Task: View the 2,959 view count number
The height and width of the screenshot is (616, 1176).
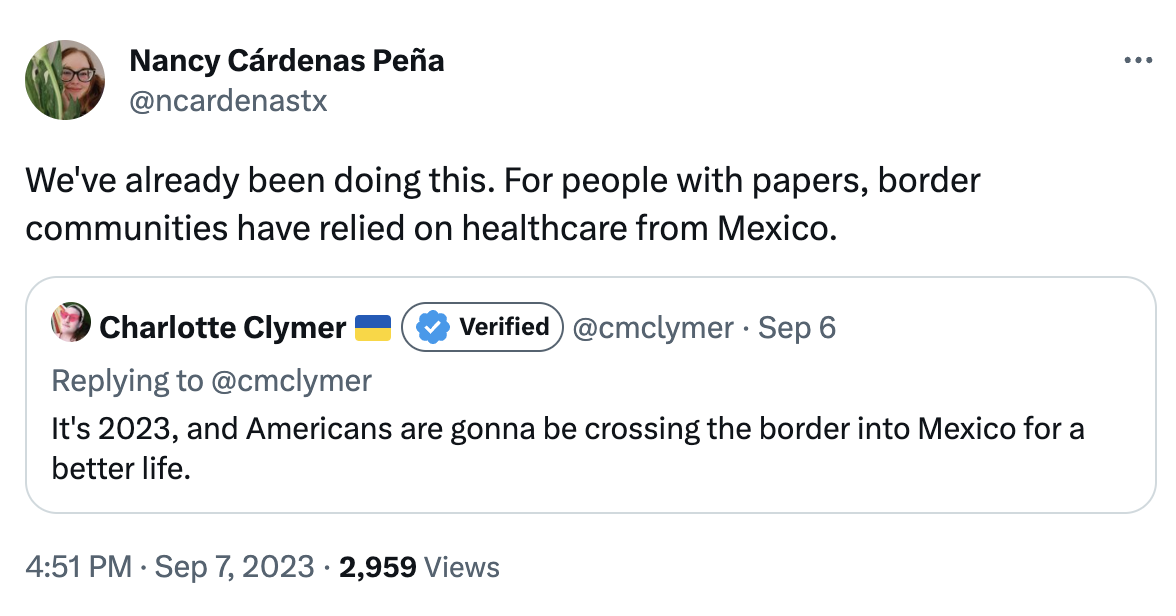Action: point(377,568)
